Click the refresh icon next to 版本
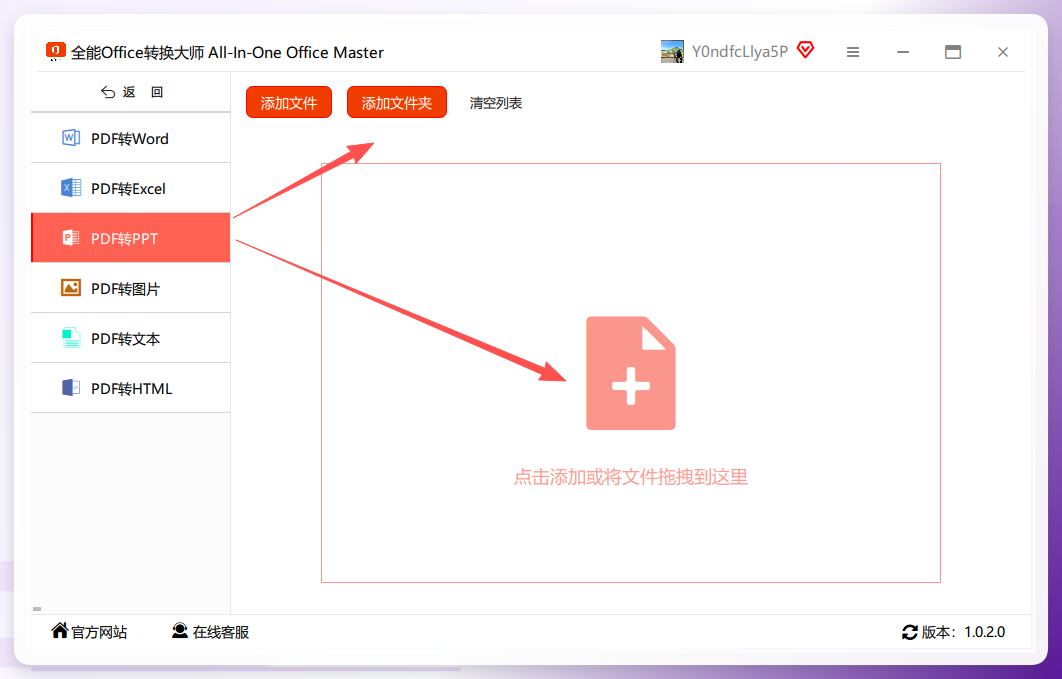Image resolution: width=1062 pixels, height=679 pixels. click(x=910, y=632)
